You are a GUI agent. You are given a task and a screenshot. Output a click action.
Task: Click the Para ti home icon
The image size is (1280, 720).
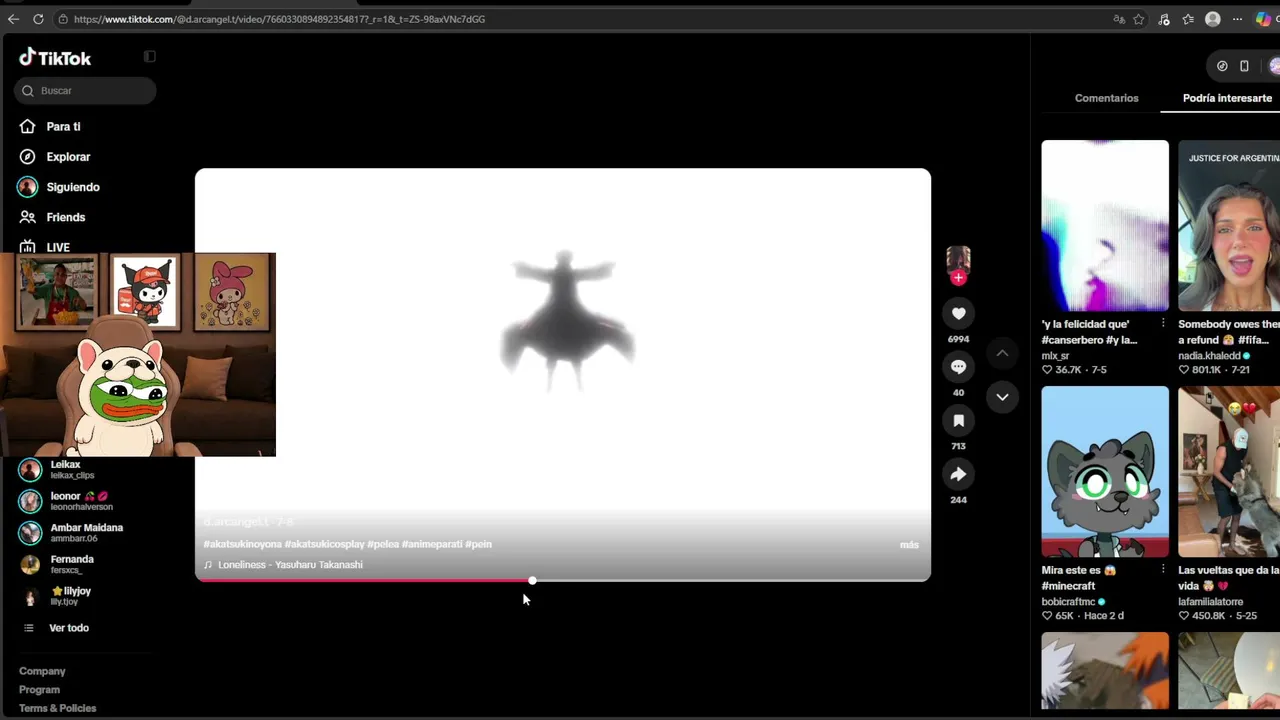(28, 127)
